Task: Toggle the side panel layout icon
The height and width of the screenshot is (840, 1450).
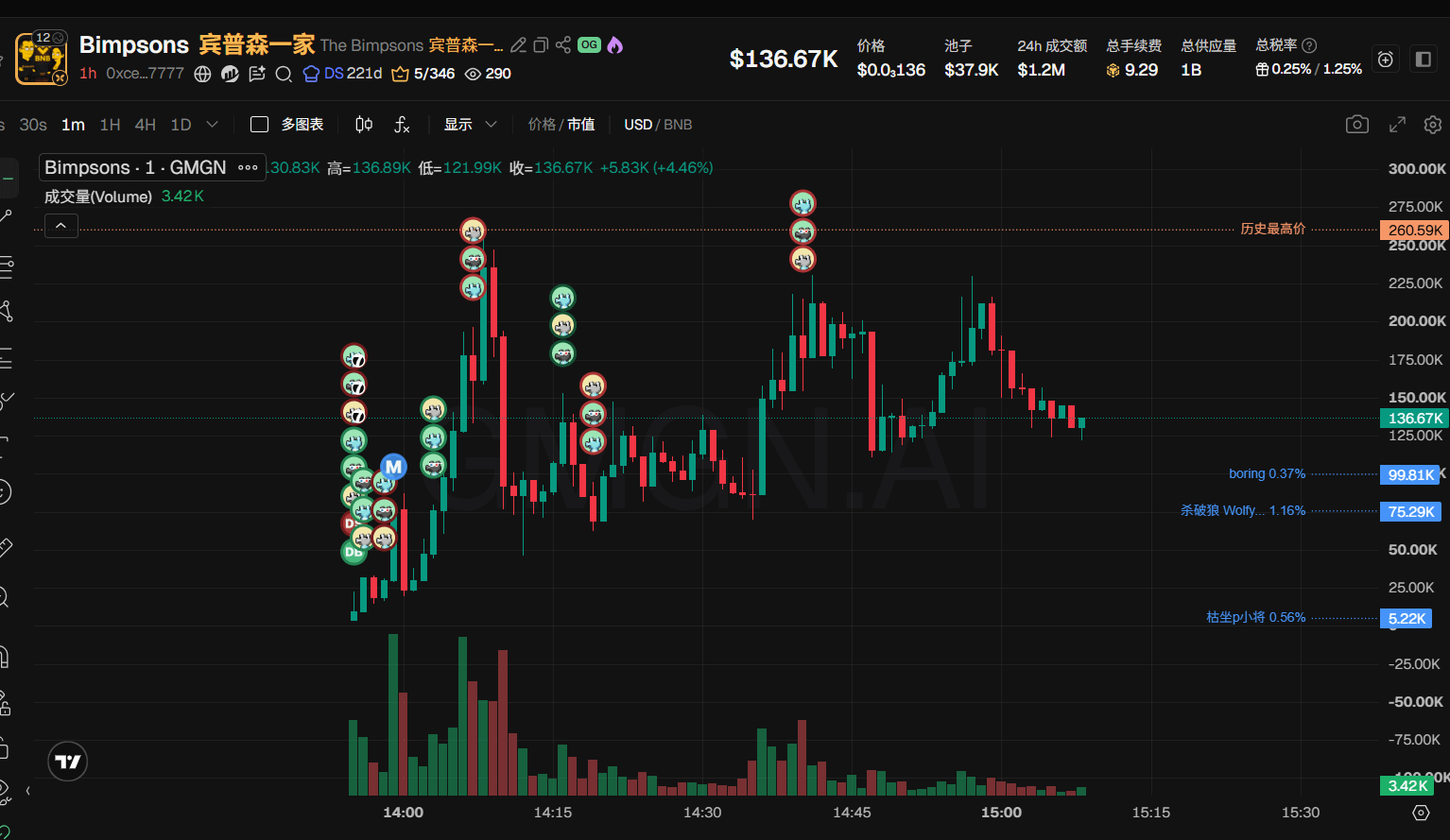Action: 1424,60
